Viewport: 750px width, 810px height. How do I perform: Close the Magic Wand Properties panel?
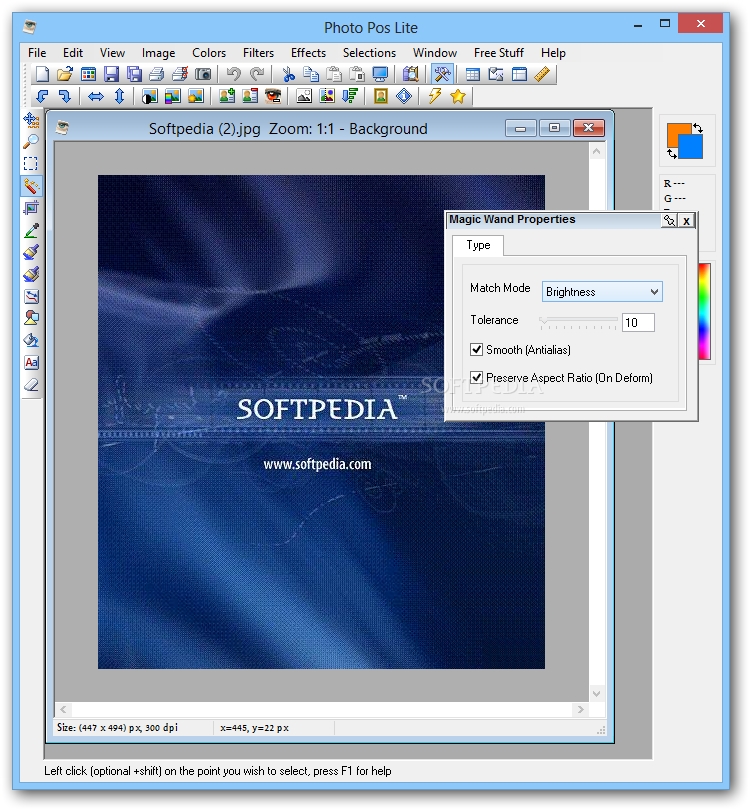[x=686, y=221]
